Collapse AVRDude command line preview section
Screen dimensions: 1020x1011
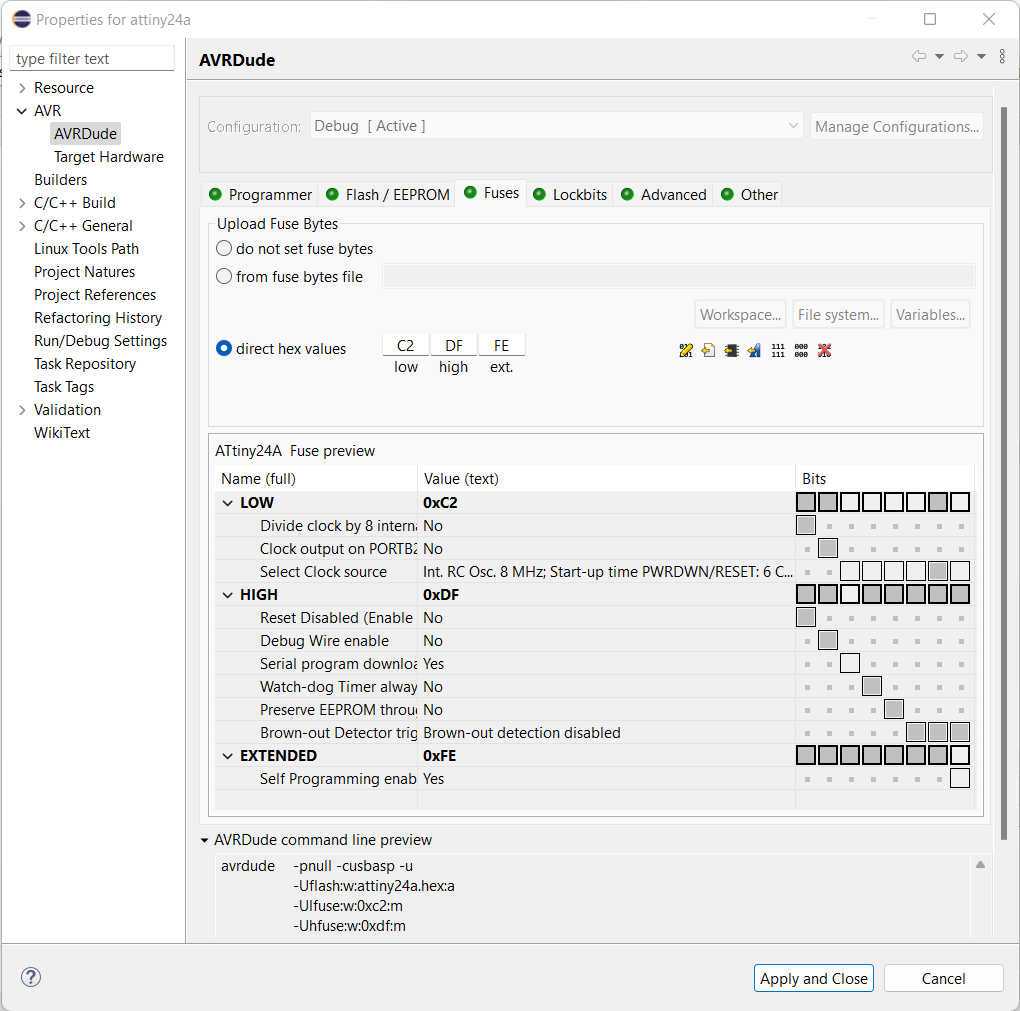[x=205, y=840]
